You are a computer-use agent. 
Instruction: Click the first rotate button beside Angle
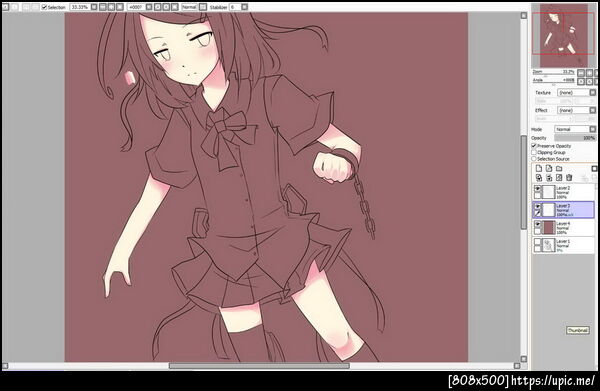click(581, 81)
